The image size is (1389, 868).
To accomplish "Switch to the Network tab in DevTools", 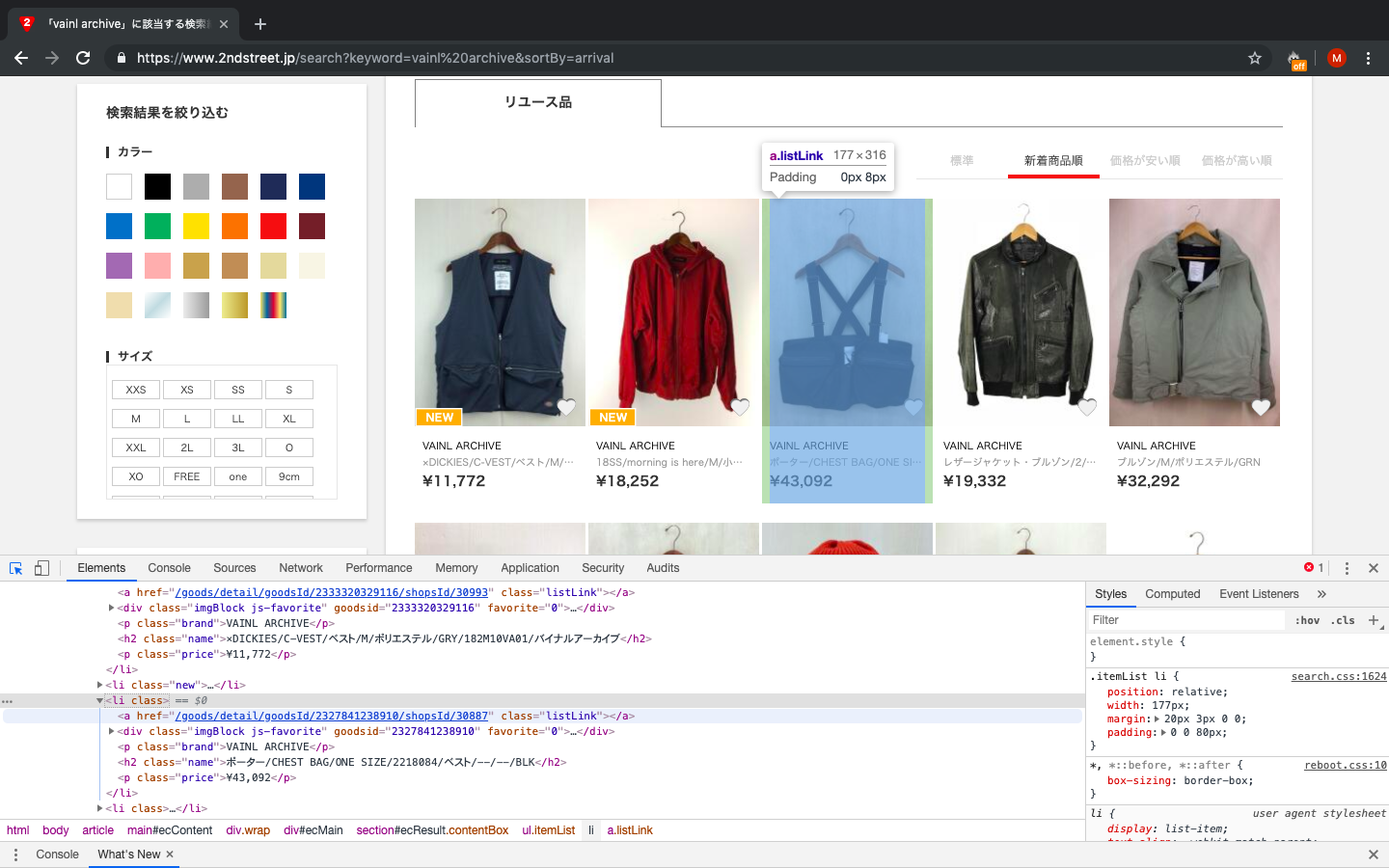I will tap(301, 568).
